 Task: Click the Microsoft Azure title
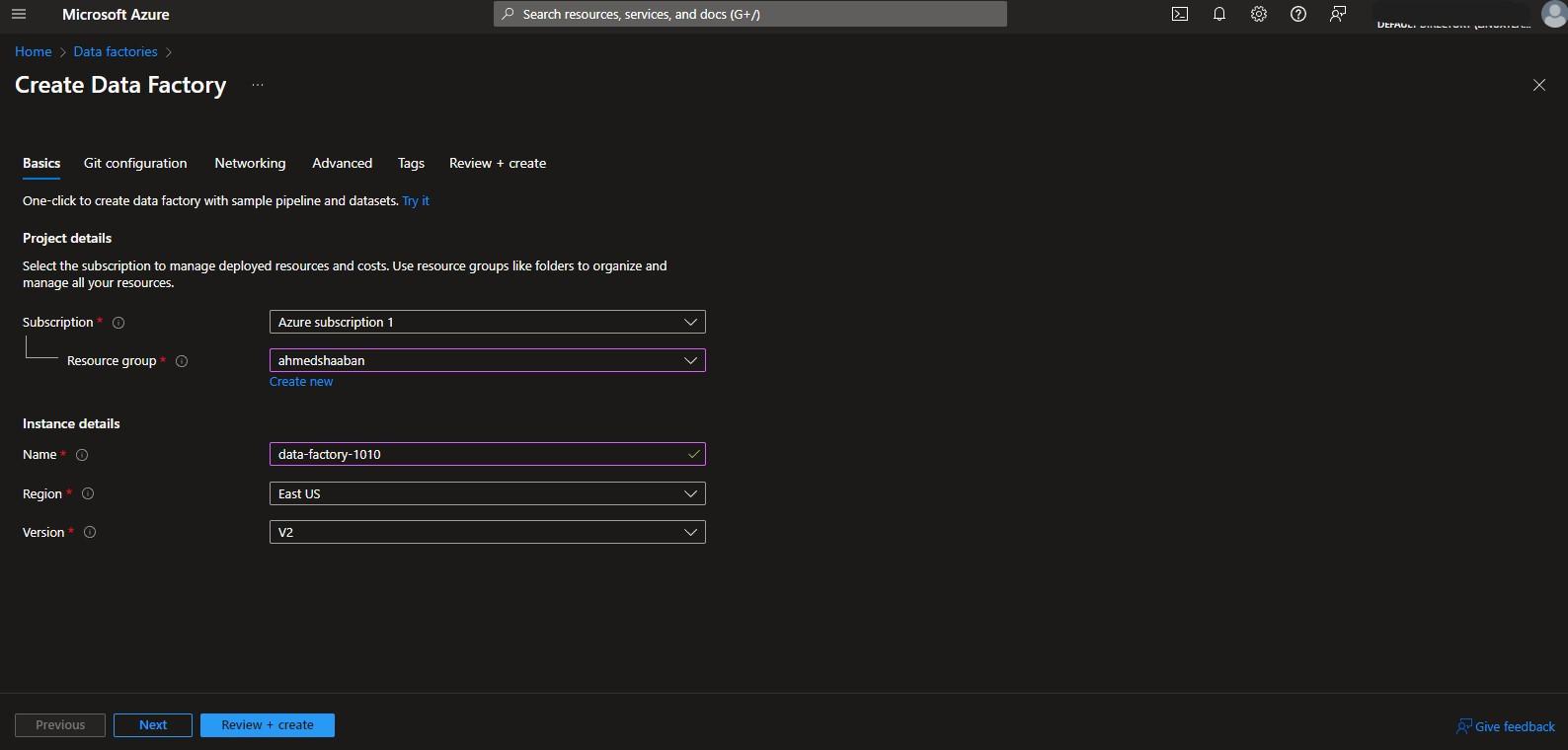point(116,14)
